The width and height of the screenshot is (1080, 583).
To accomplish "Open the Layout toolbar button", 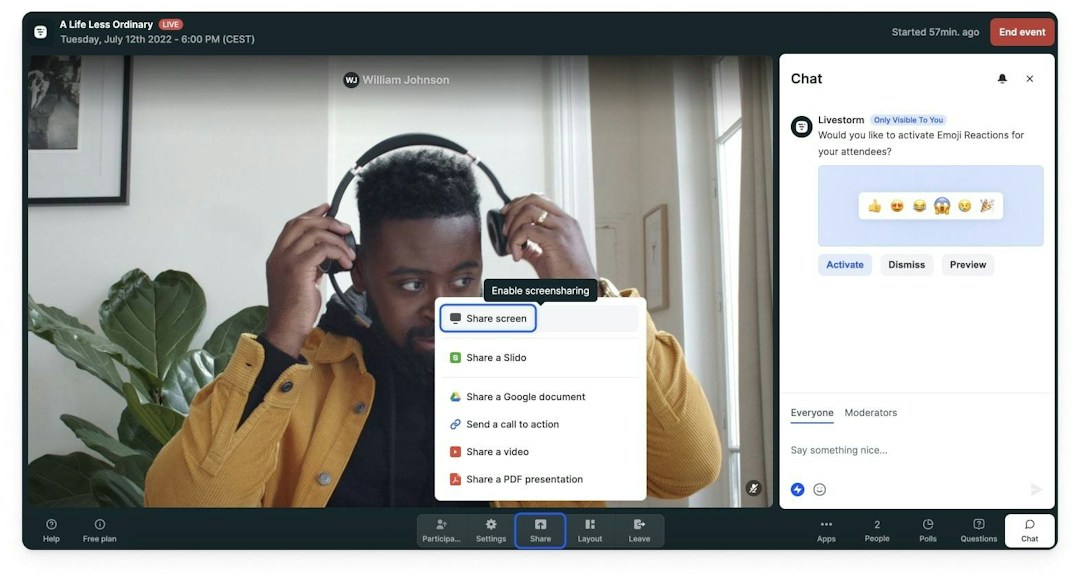I will (x=590, y=531).
